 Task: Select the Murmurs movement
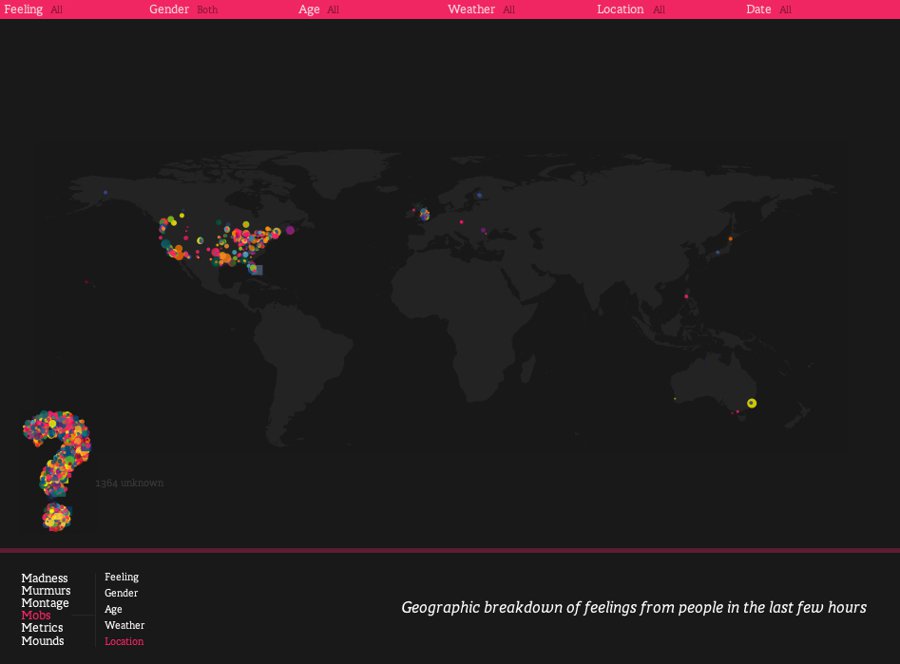[46, 591]
